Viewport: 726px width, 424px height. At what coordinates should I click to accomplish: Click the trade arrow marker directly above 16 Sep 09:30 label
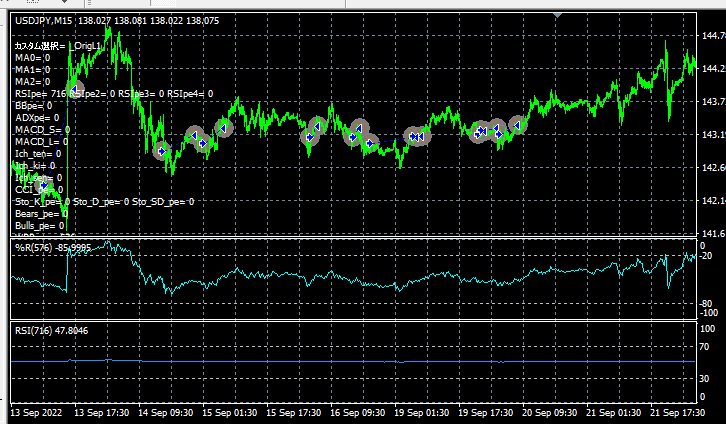tap(359, 128)
